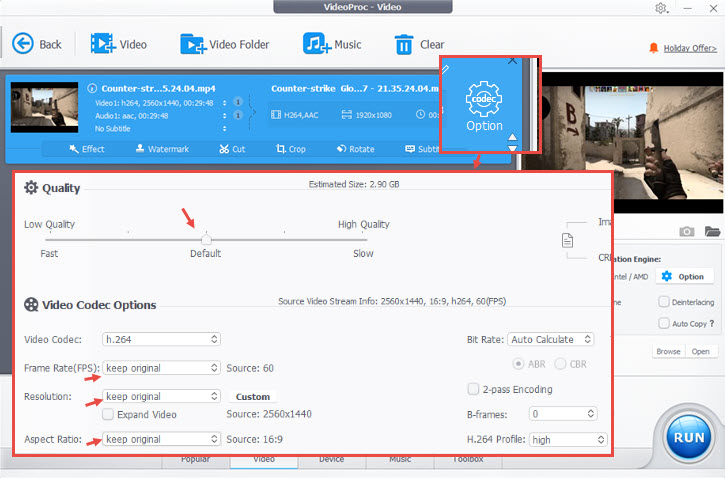
Task: Click the Auto Copy help question mark
Action: 712,323
